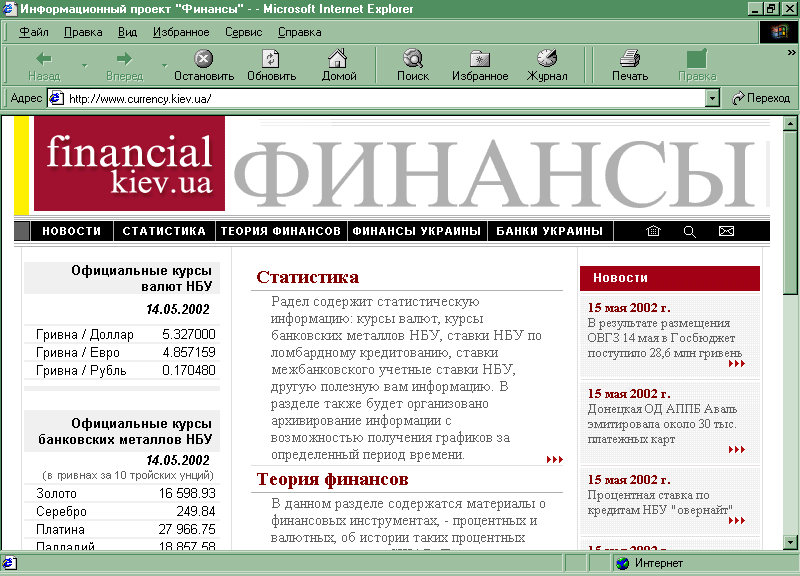Open the Избранное menu in menu bar
This screenshot has height=576, width=800.
tap(181, 32)
